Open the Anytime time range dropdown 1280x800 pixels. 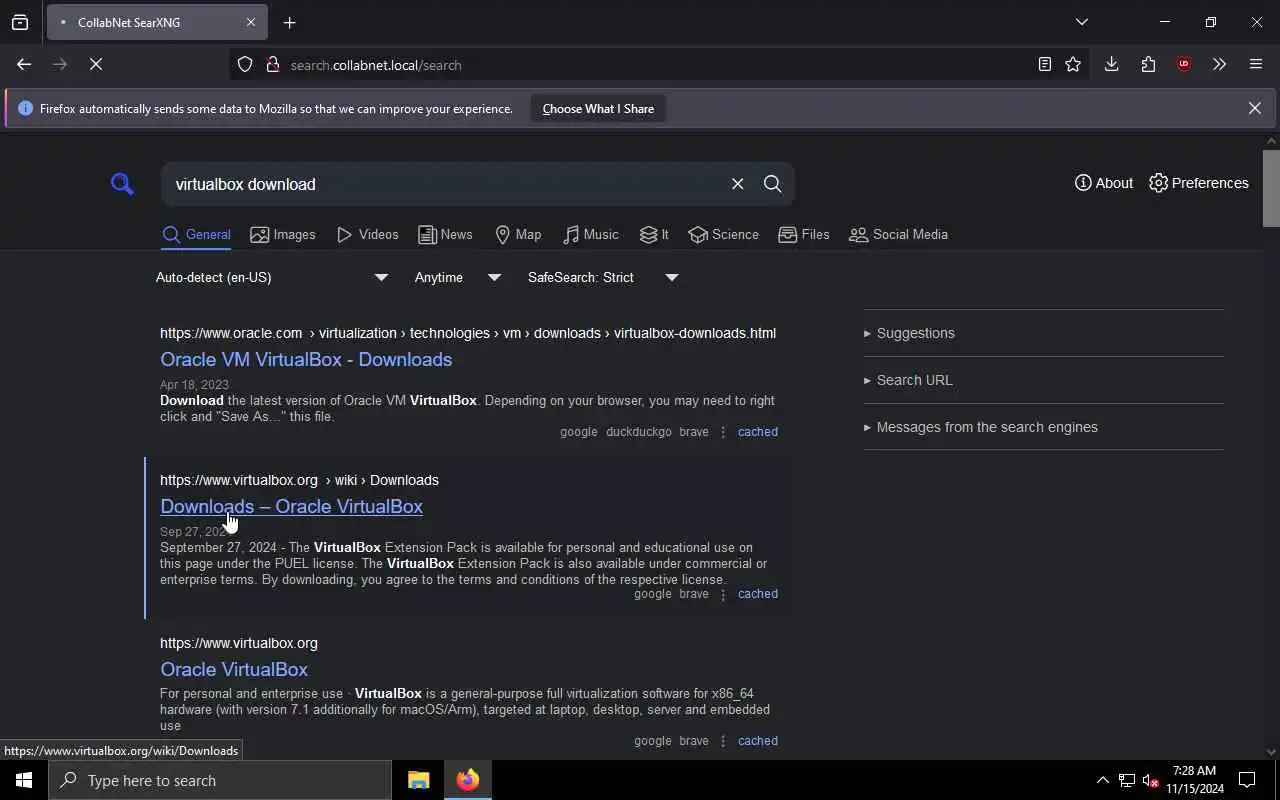coord(458,277)
